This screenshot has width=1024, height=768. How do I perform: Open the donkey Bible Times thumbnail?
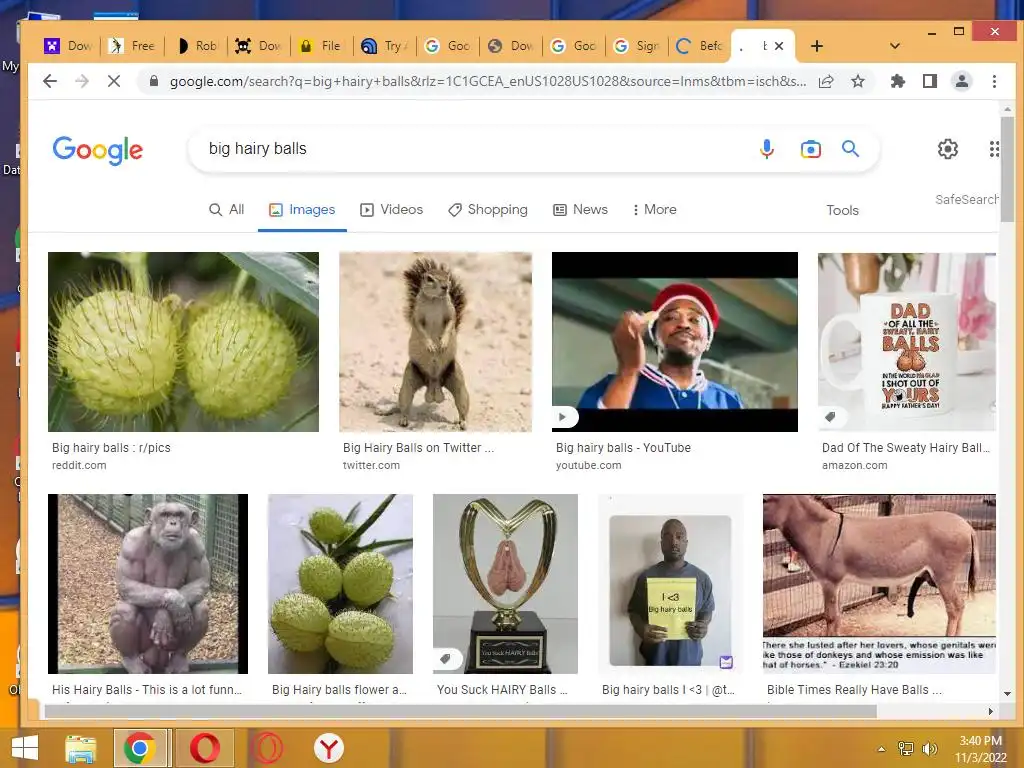click(880, 584)
